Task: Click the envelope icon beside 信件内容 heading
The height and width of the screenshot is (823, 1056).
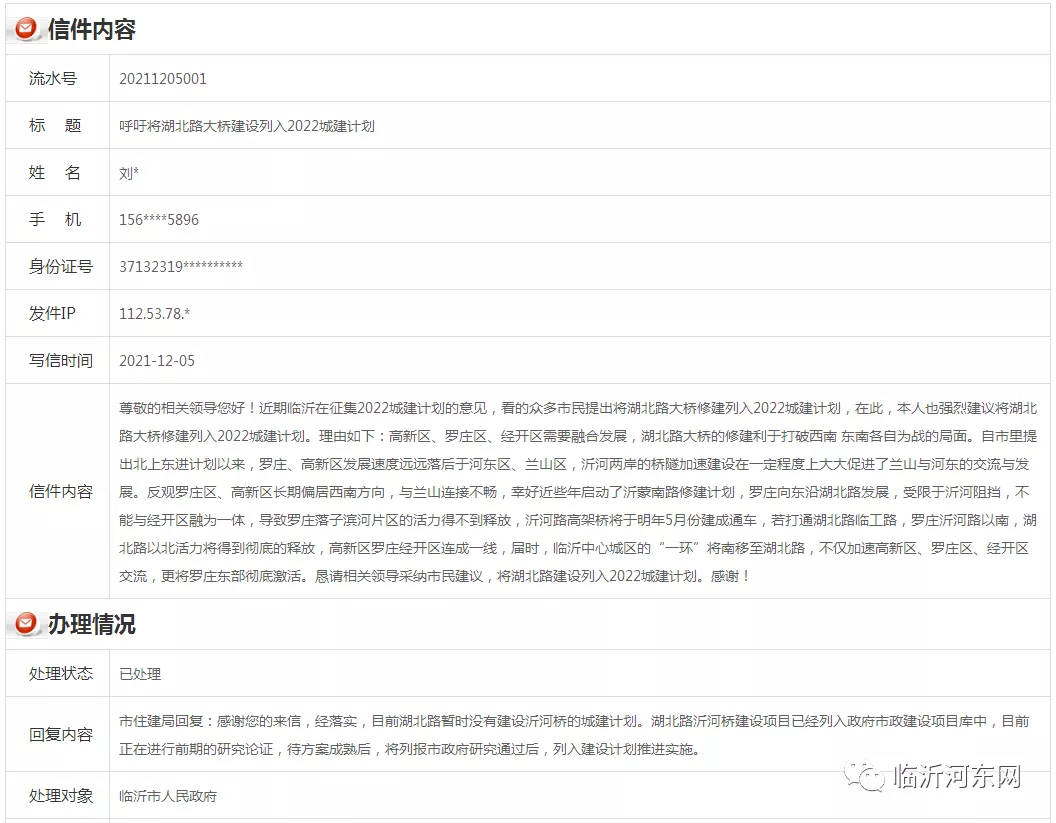Action: click(27, 28)
